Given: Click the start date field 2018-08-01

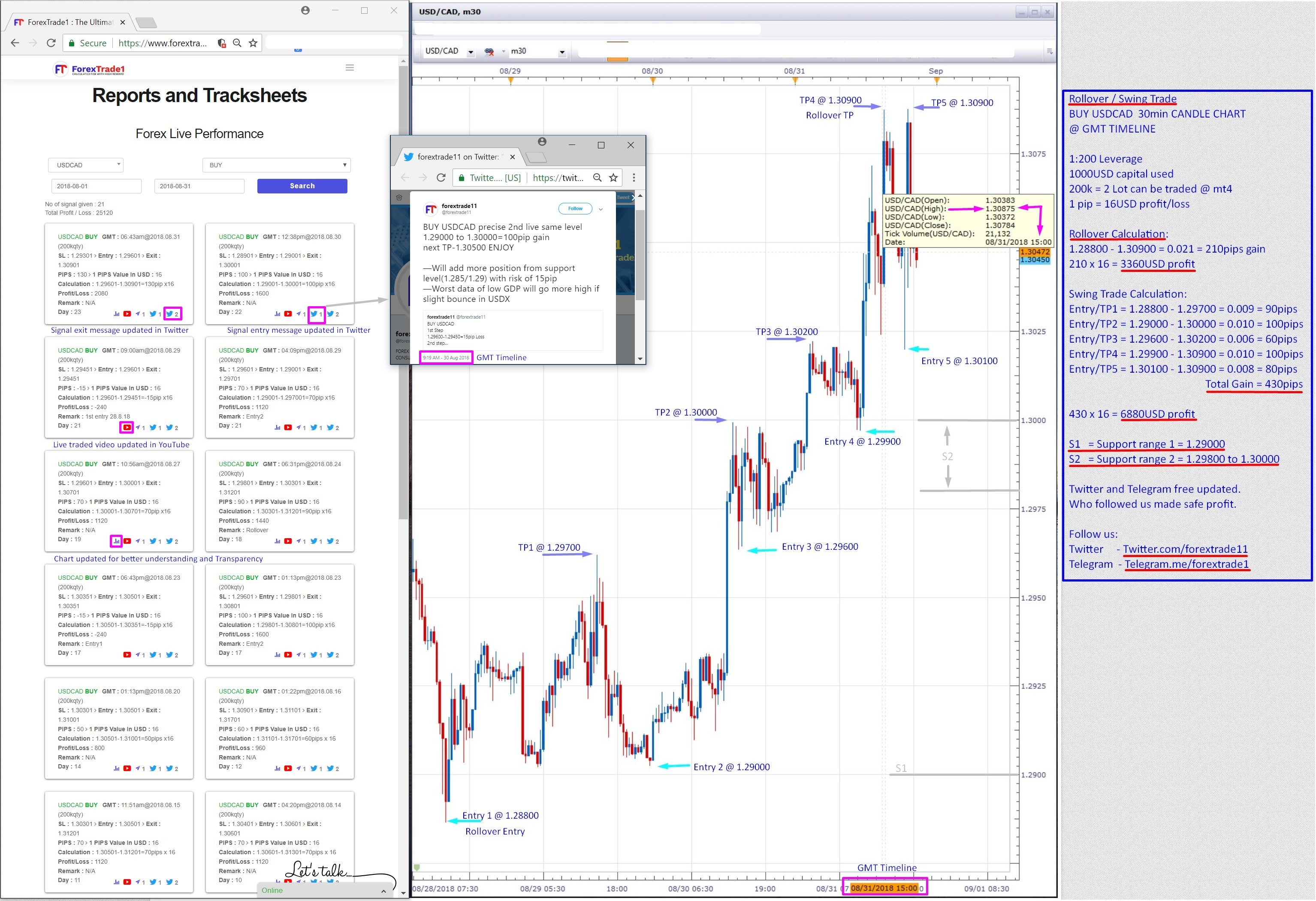Looking at the screenshot, I should coord(96,186).
